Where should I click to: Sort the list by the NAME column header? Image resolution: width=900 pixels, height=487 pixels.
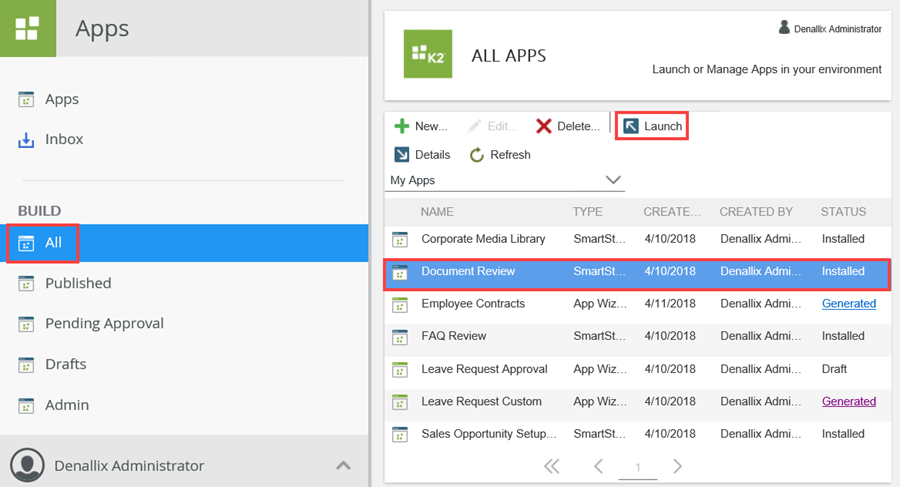coord(437,212)
